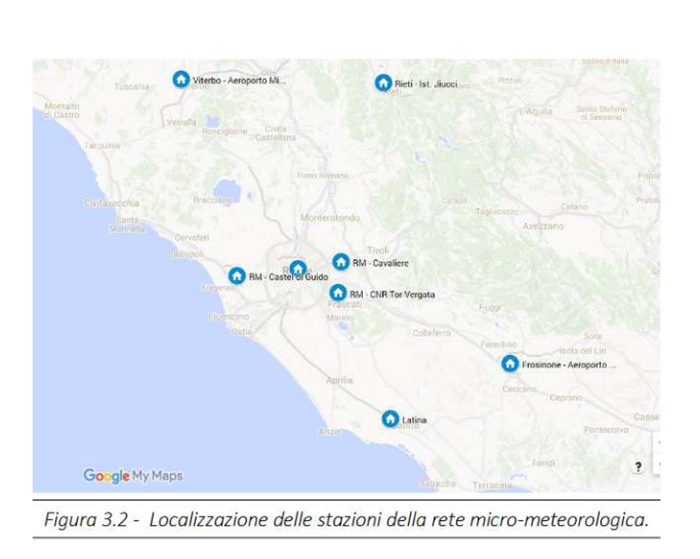Select the Rieti Ist. Jiucci station pin

coord(383,83)
